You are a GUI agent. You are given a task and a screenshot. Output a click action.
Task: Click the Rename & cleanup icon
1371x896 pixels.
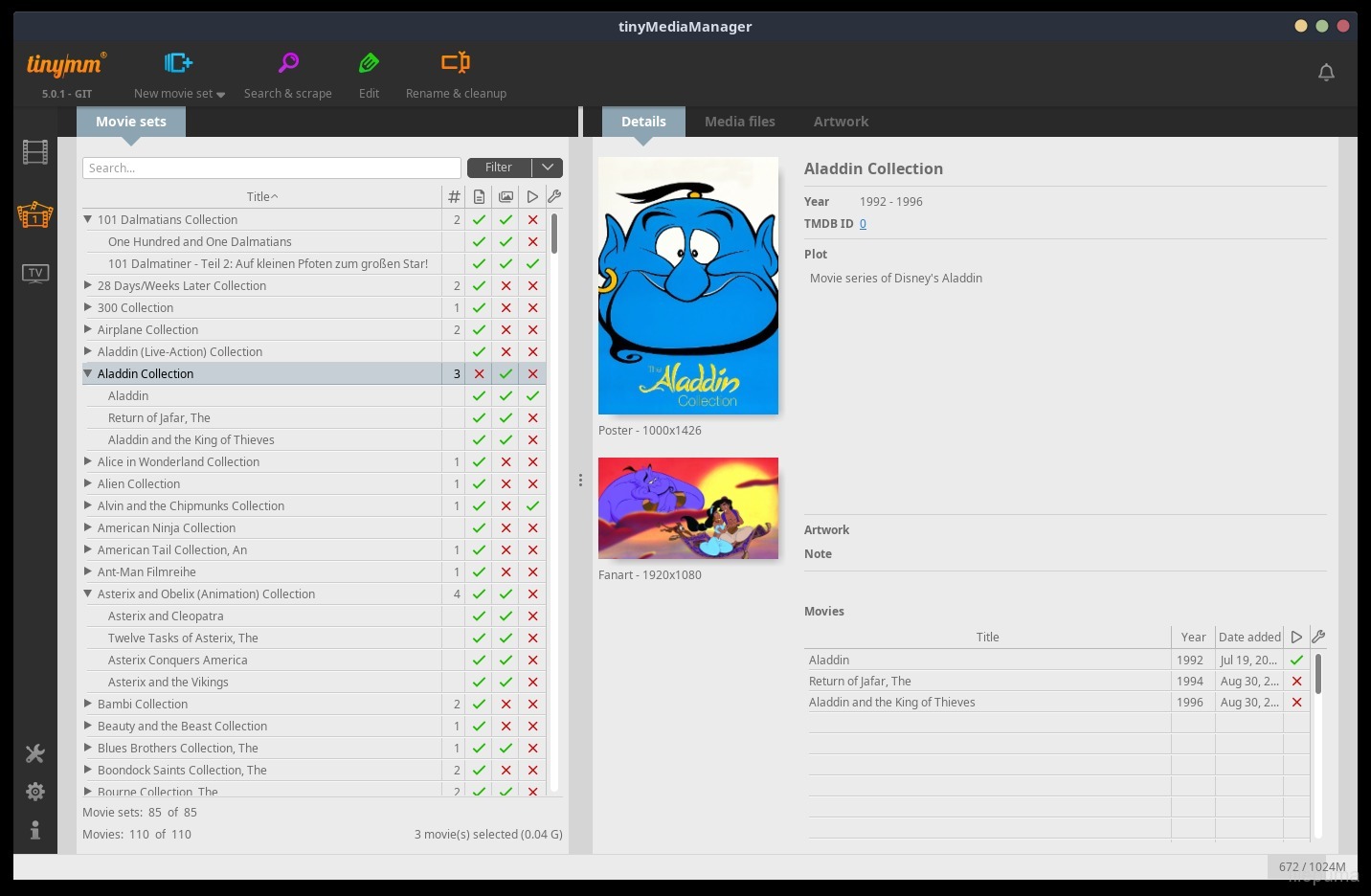[456, 63]
